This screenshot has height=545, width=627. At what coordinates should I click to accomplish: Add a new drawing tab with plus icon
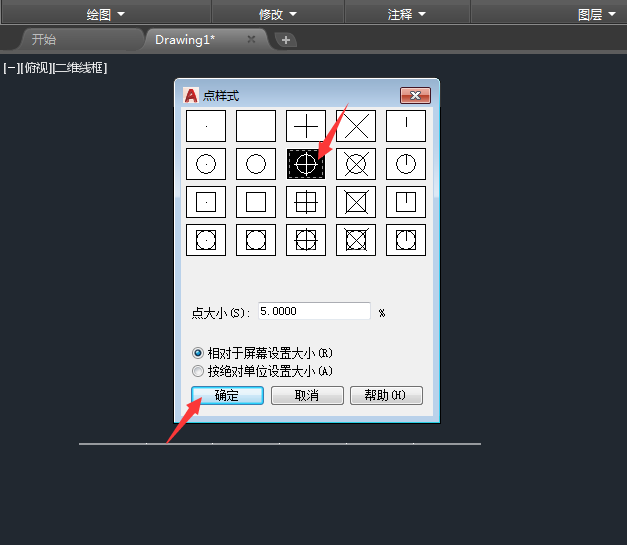point(286,40)
